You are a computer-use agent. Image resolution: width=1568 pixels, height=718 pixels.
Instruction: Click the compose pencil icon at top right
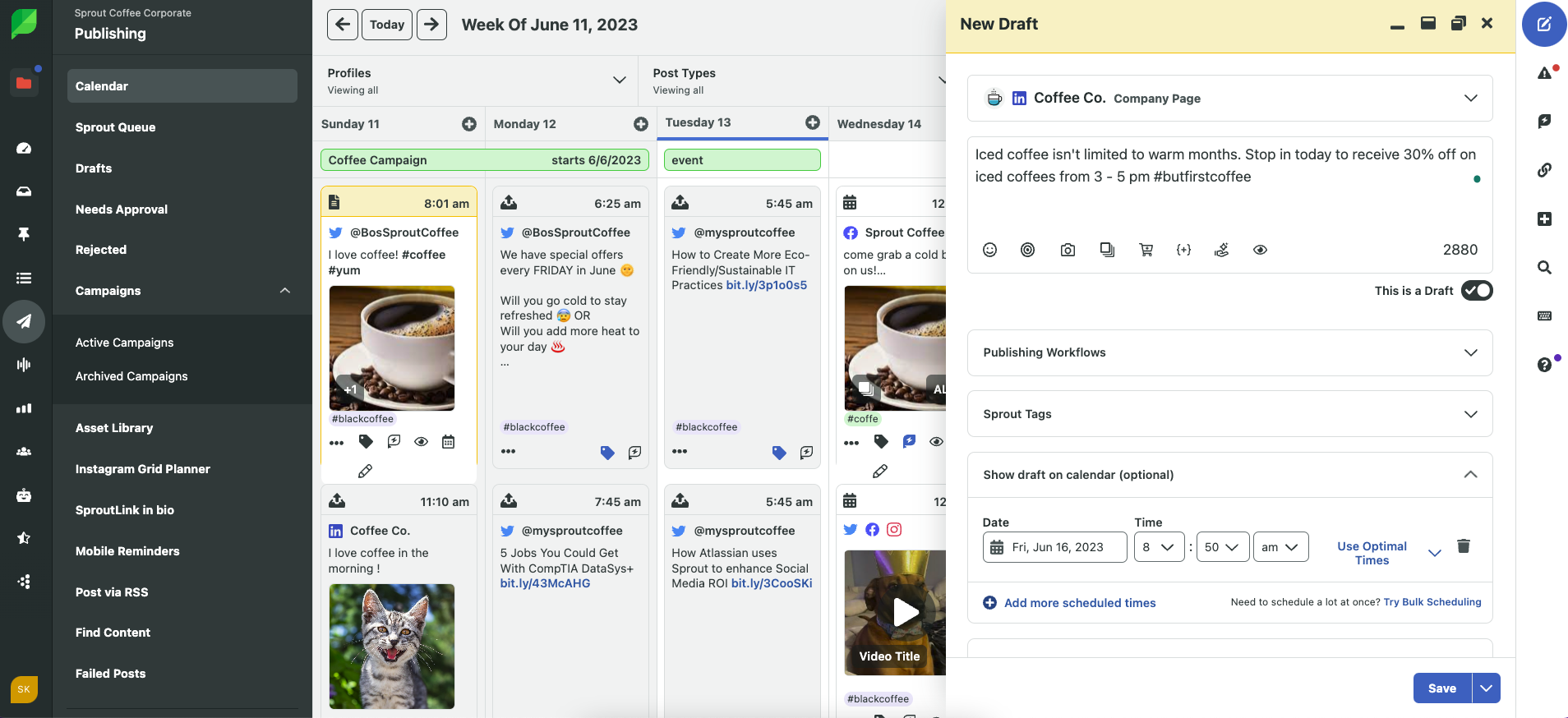coord(1543,25)
